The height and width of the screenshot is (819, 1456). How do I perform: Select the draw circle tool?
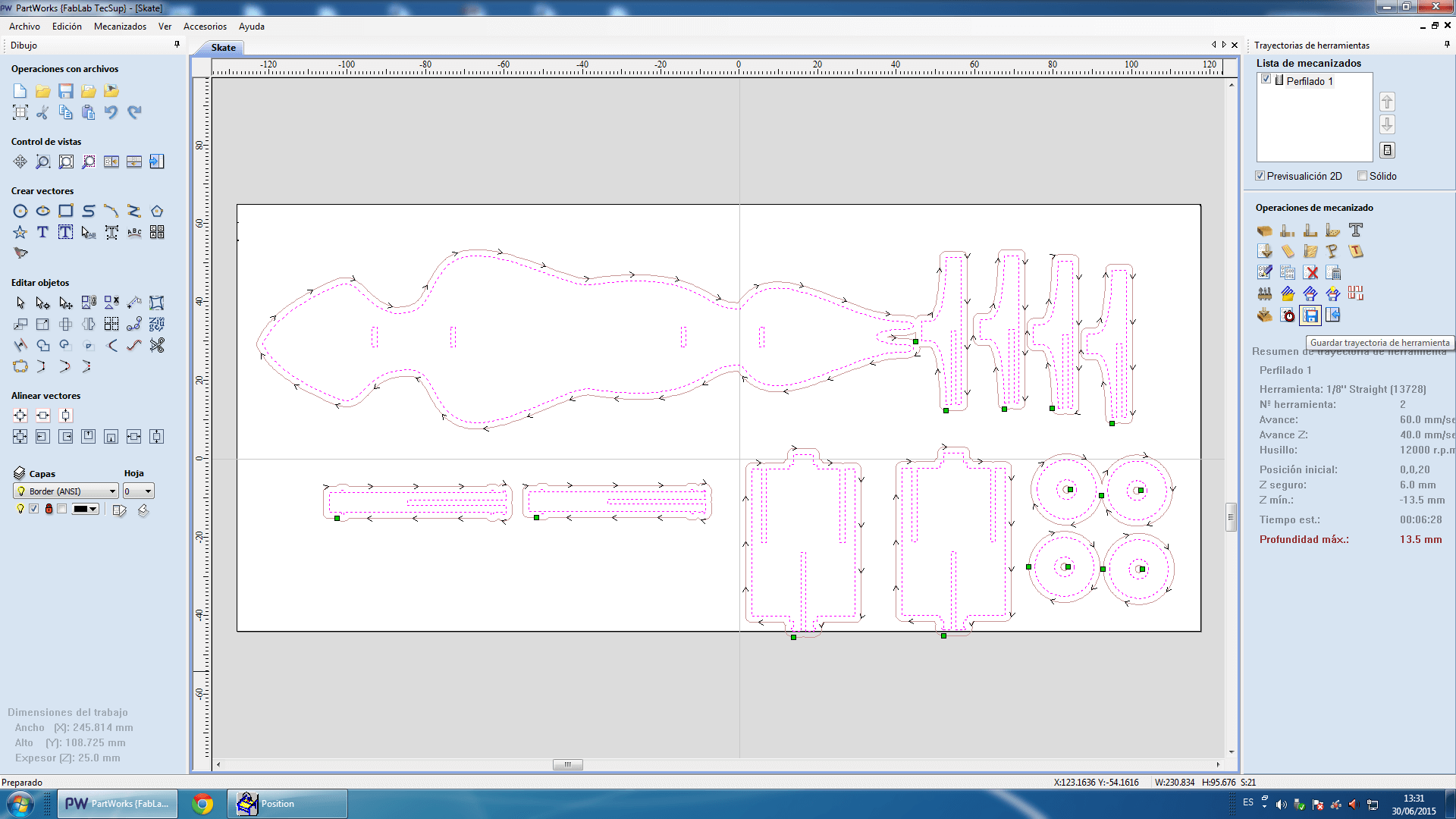20,211
